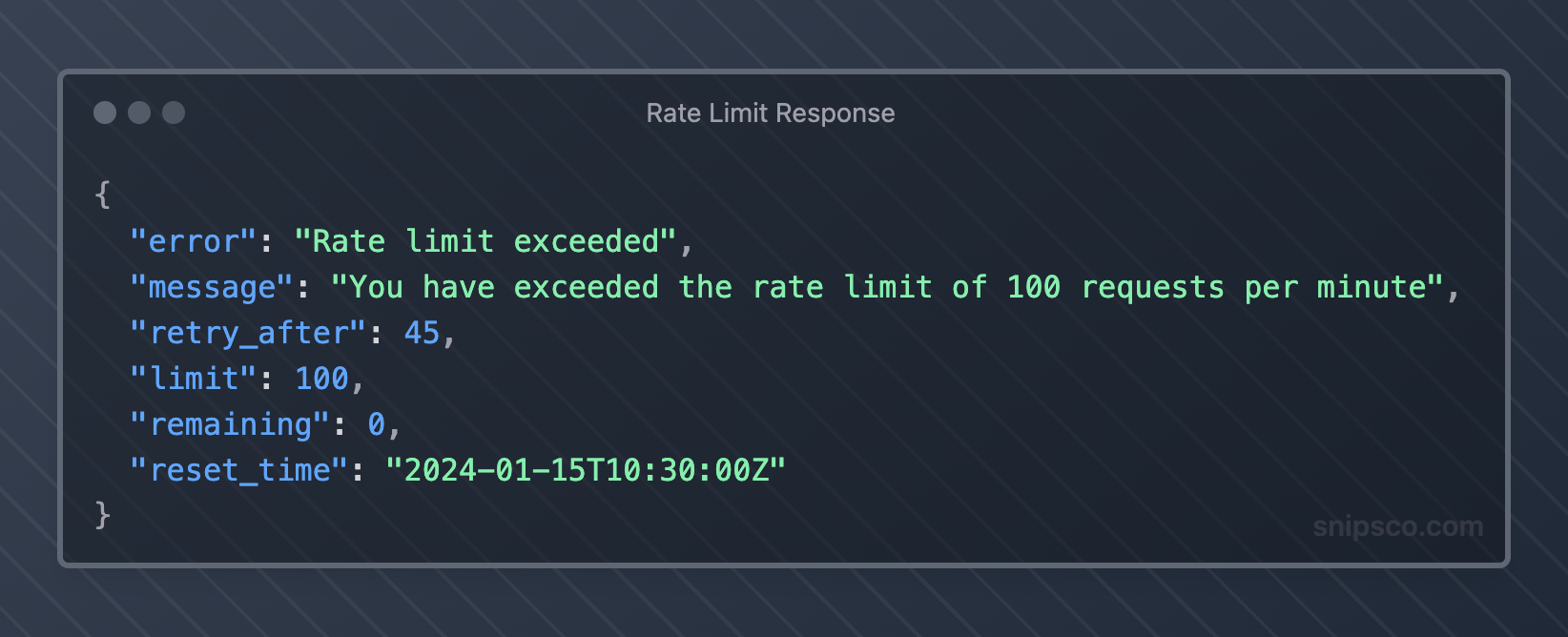
Task: Click the rightmost gray window dot
Action: tap(174, 113)
